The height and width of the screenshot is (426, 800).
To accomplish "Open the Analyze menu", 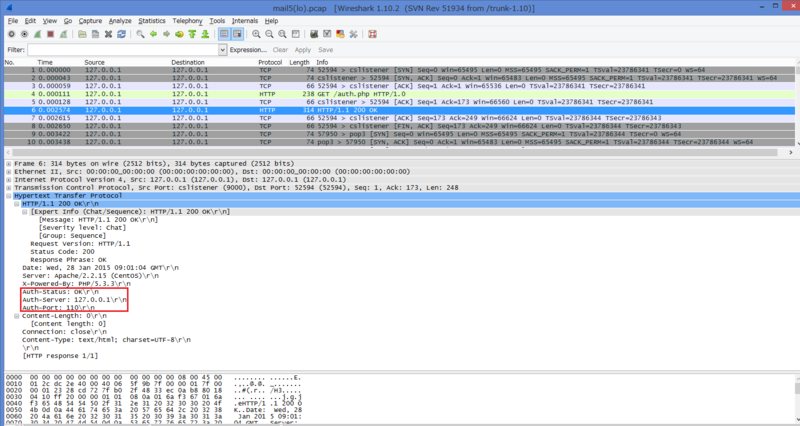I will tap(120, 21).
